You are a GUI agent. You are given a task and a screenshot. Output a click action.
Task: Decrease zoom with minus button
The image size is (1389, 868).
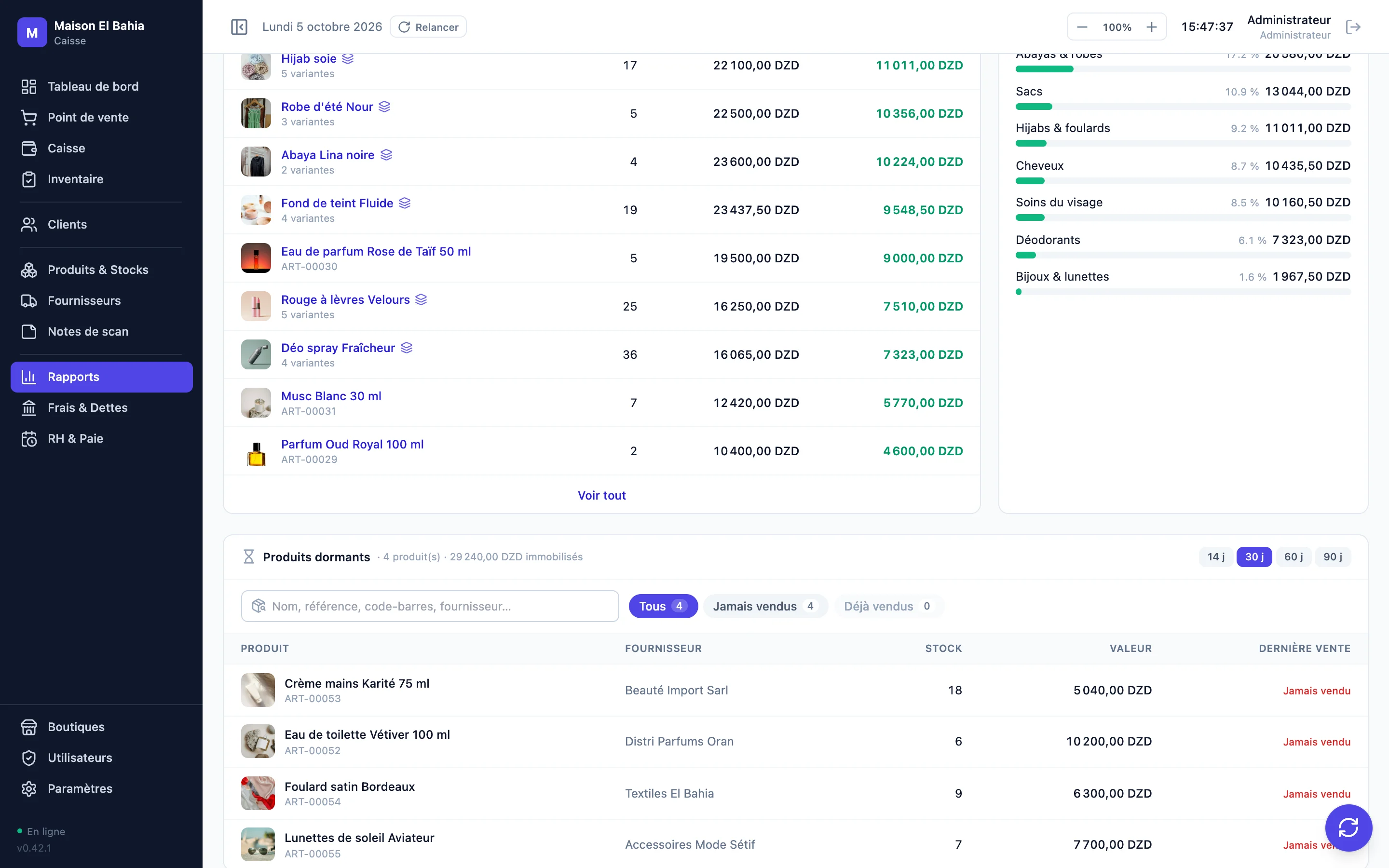(x=1082, y=27)
